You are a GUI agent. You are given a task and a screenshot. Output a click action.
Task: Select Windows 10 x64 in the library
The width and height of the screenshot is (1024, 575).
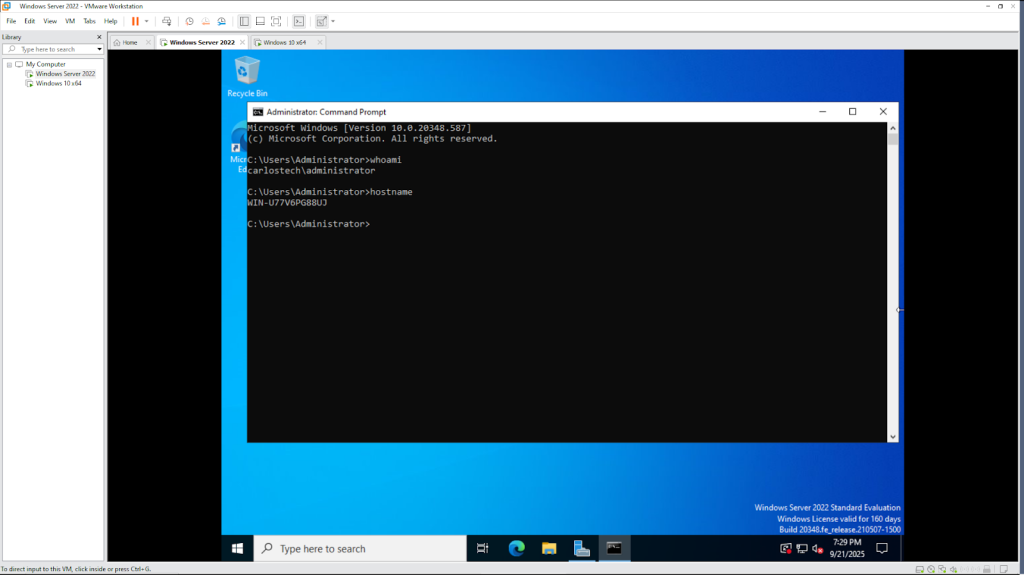(58, 83)
